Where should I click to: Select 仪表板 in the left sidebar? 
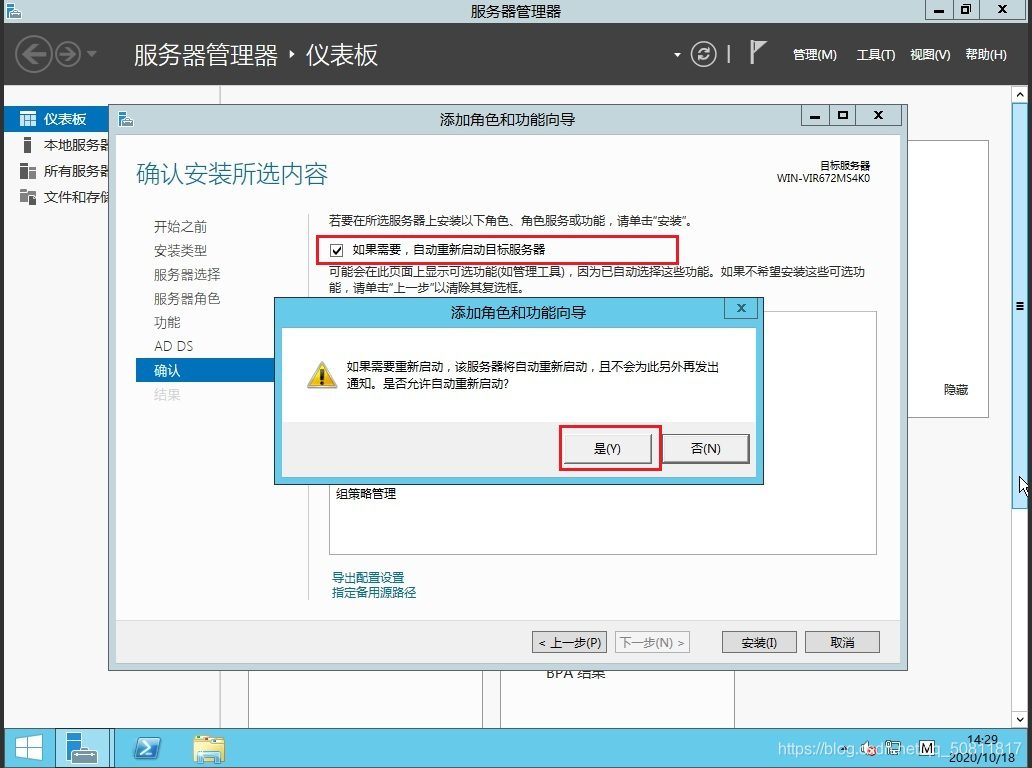click(x=57, y=118)
